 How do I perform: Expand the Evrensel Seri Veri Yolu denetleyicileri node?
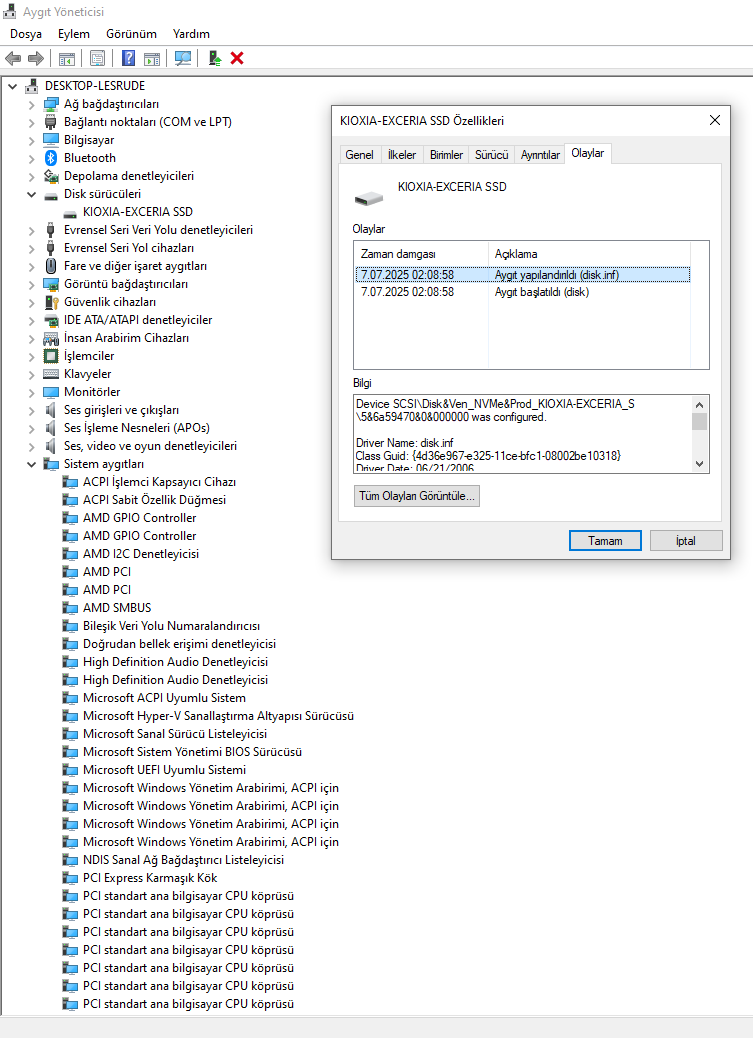[x=31, y=230]
